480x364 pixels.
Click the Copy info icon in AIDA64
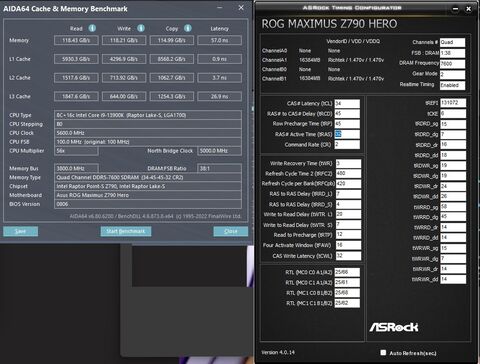(188, 28)
